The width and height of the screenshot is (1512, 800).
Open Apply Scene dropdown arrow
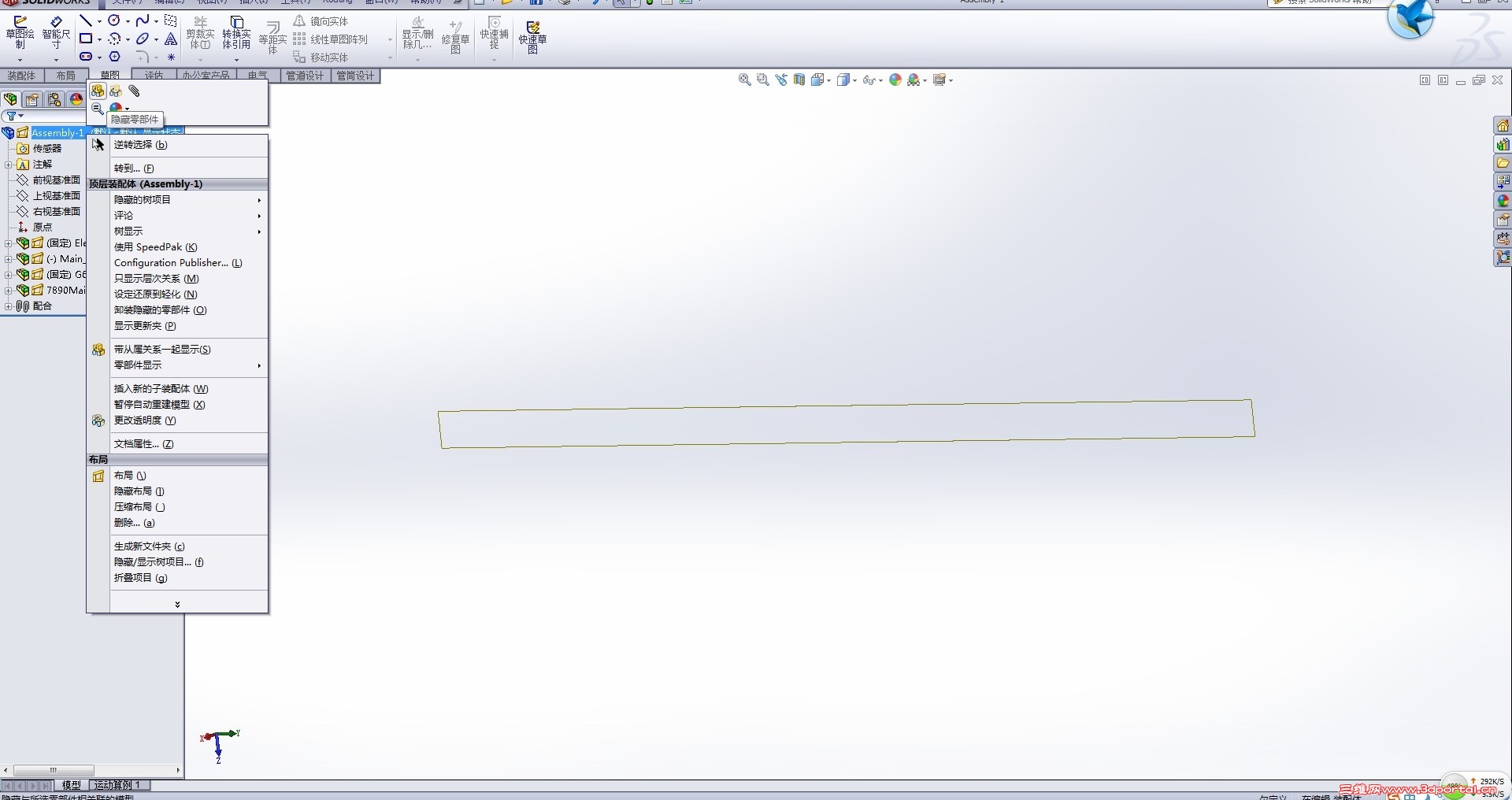(x=926, y=80)
